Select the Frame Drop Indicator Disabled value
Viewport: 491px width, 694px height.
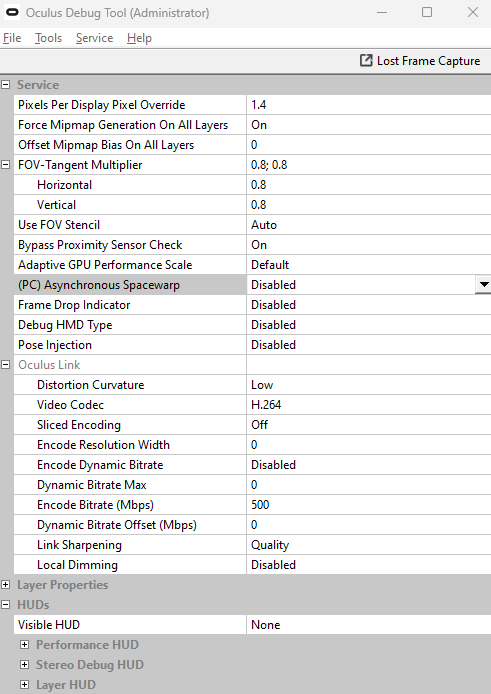coord(369,305)
